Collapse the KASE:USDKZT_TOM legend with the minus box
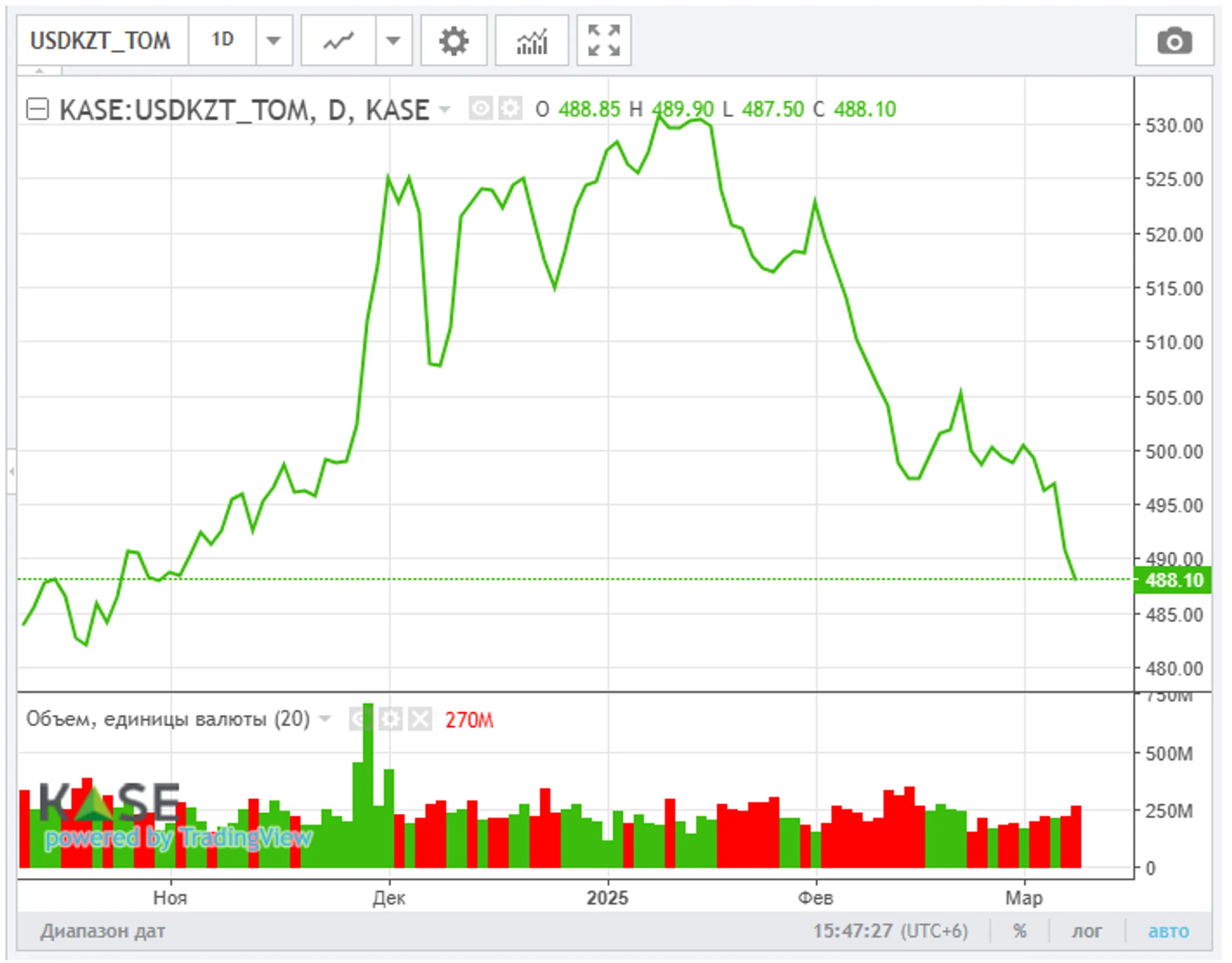 (x=38, y=109)
